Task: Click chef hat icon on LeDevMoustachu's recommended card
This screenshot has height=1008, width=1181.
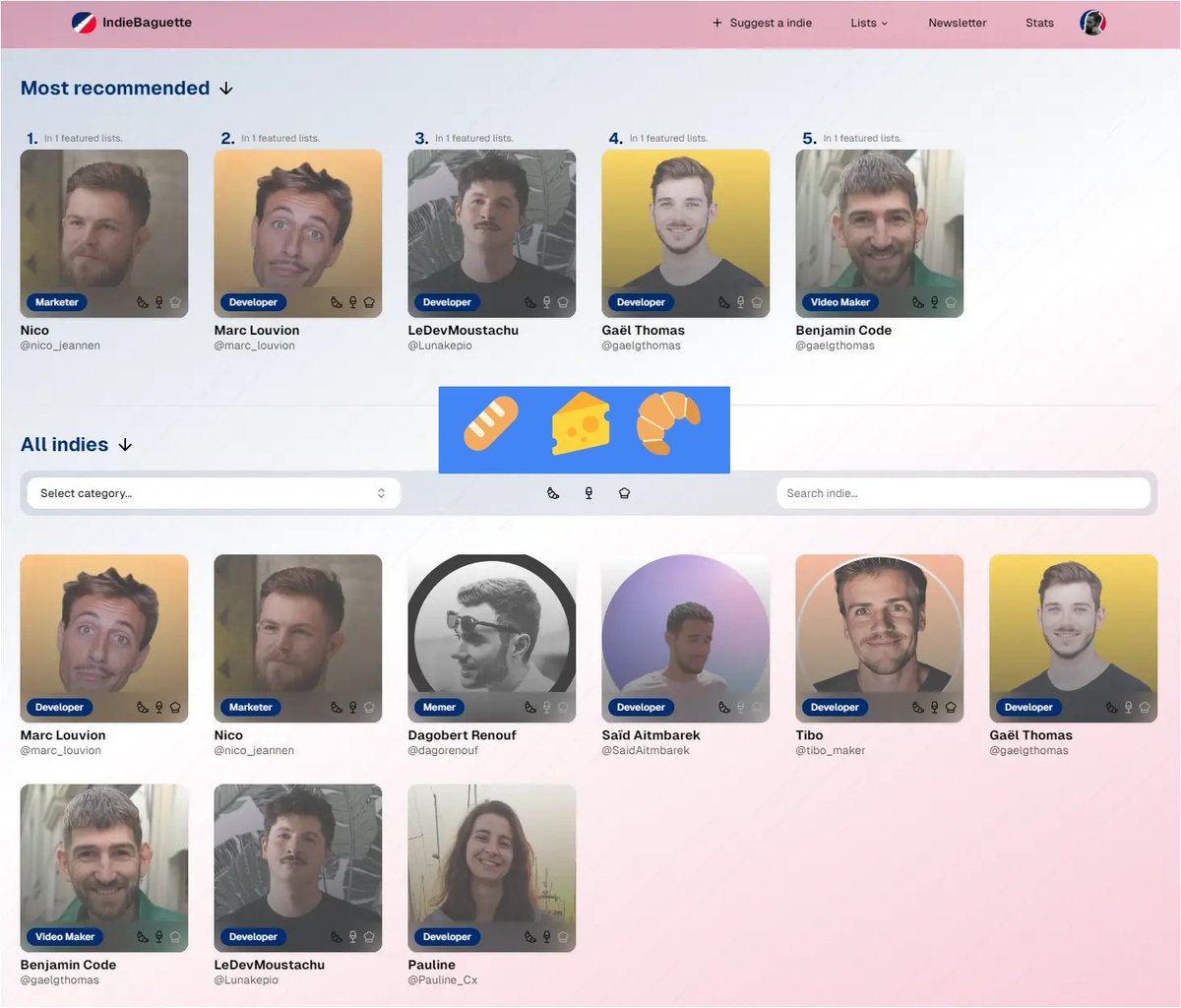Action: click(563, 302)
